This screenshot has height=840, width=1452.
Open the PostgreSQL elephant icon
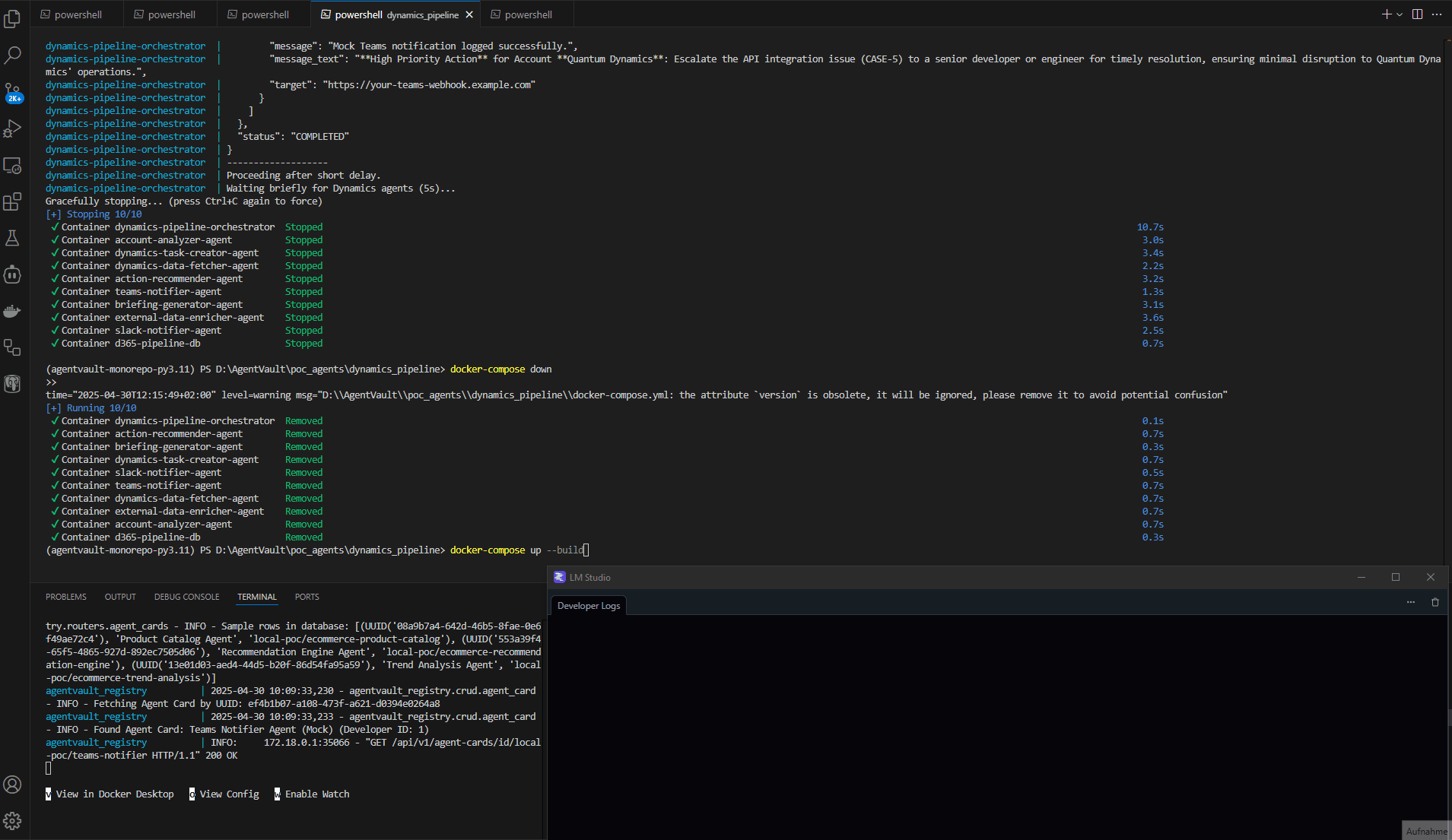pos(12,384)
